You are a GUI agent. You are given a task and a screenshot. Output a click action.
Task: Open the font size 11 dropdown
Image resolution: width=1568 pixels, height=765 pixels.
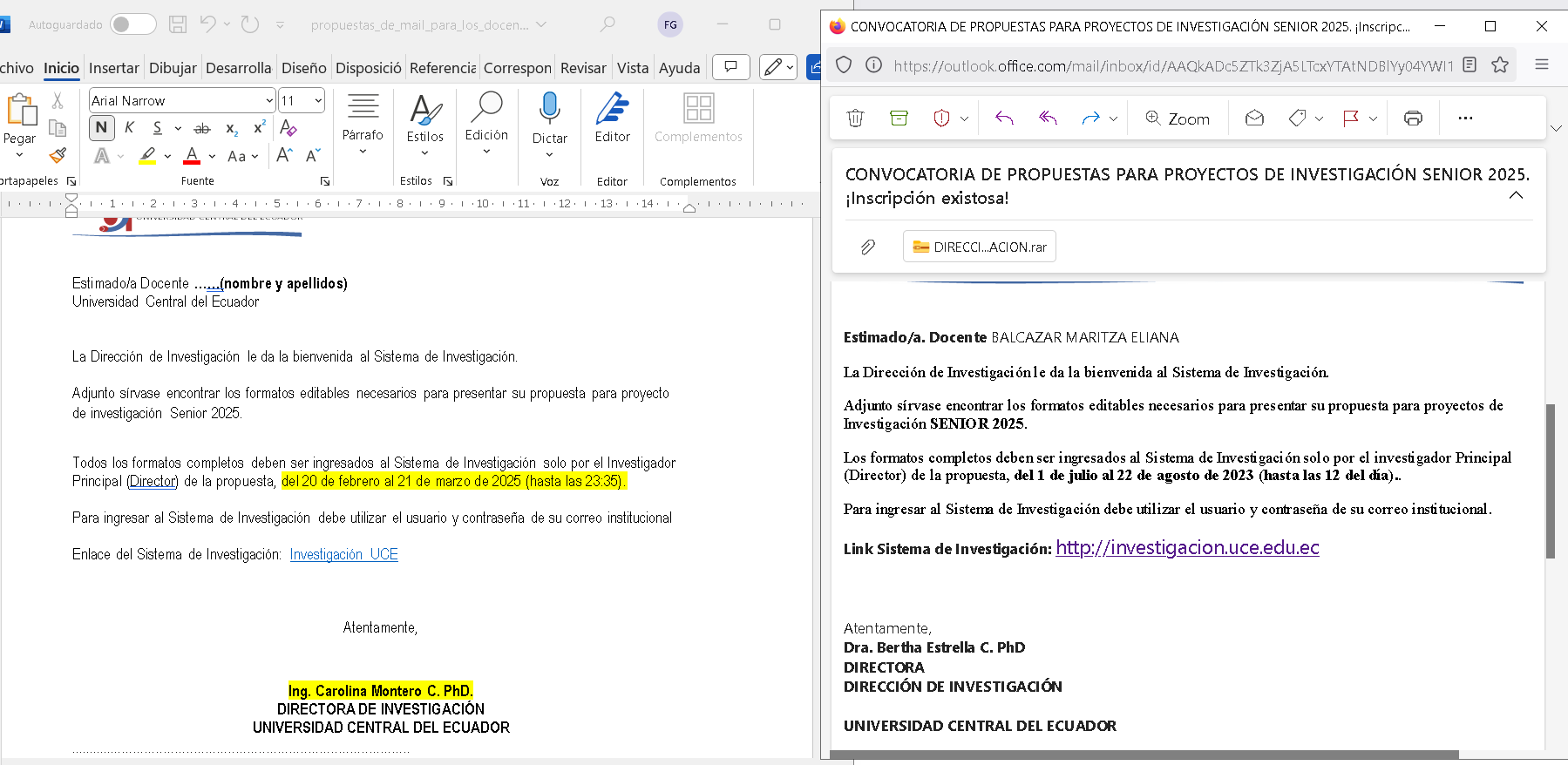pyautogui.click(x=318, y=100)
